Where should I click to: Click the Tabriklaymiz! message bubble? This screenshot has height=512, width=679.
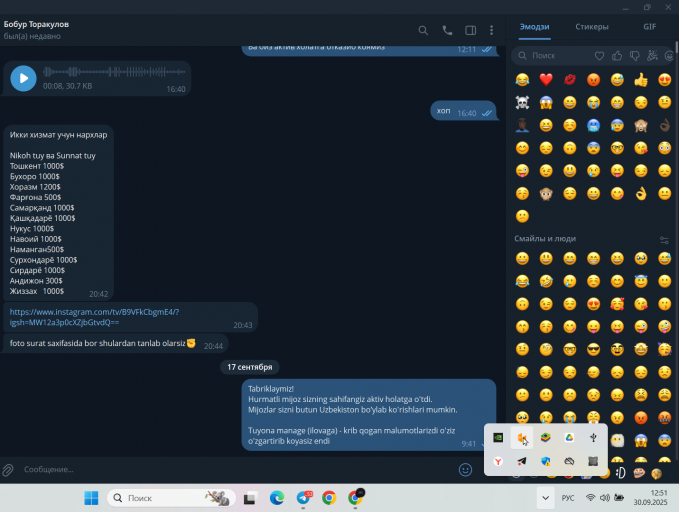point(369,415)
